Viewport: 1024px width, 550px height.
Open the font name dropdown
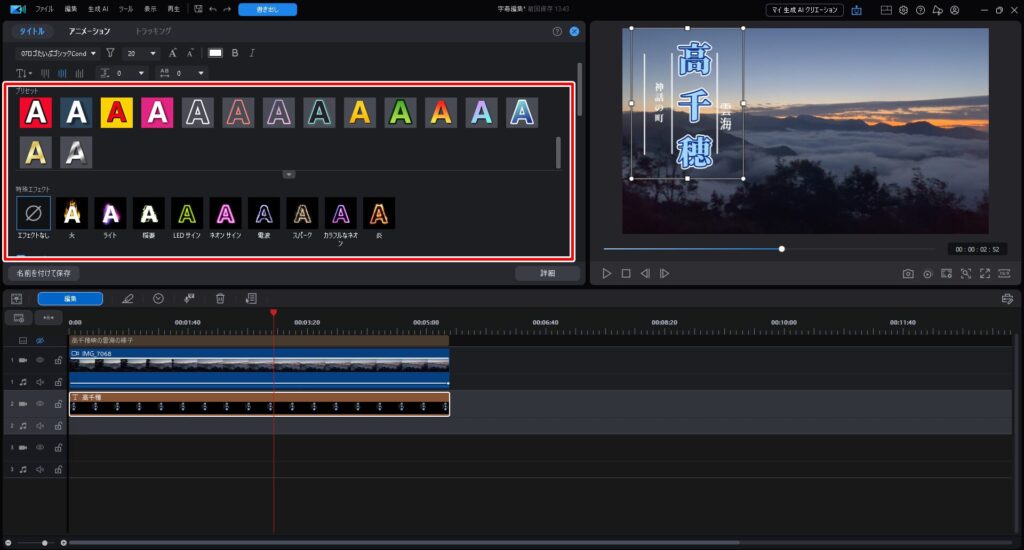(57, 53)
